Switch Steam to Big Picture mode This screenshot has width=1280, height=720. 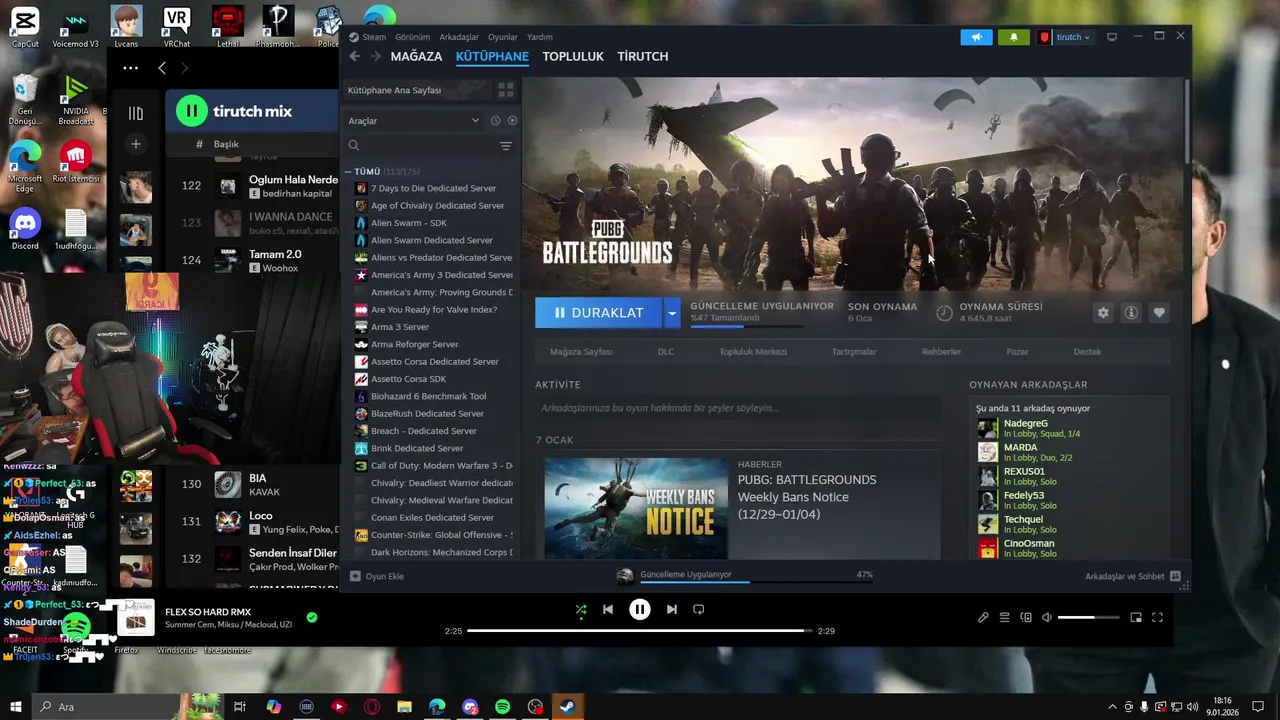coord(1111,37)
